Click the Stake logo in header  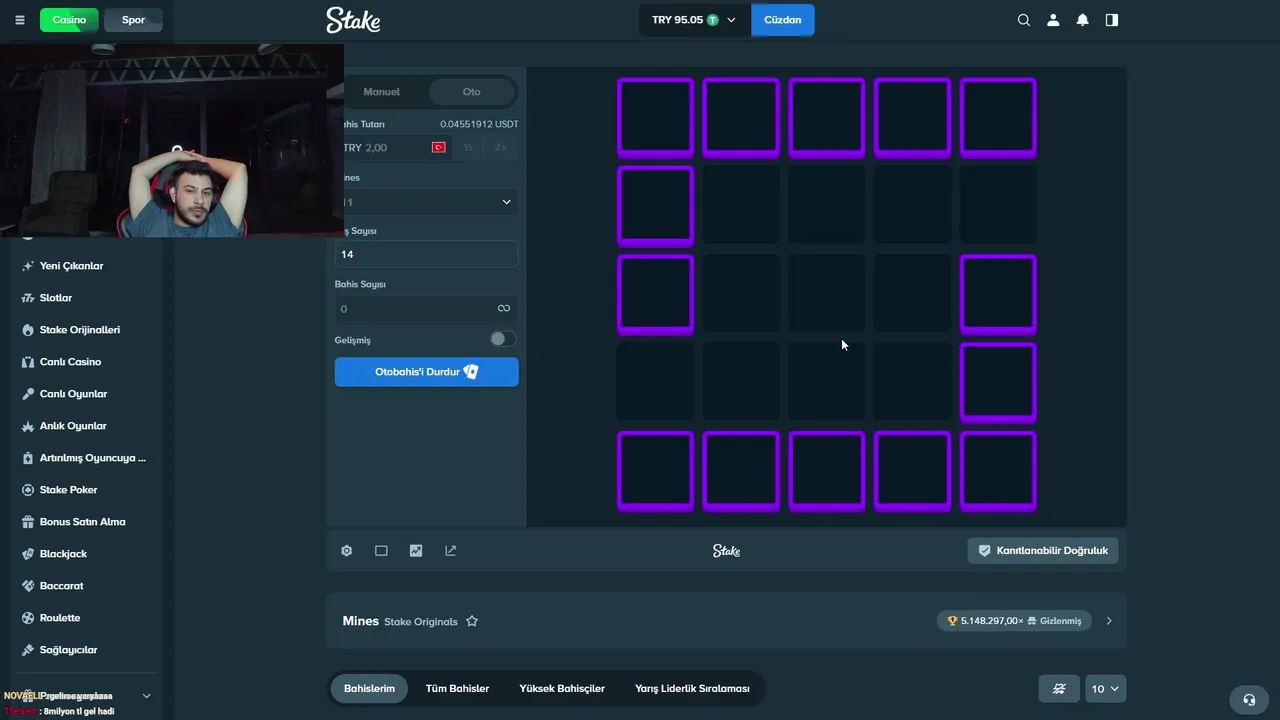coord(353,20)
